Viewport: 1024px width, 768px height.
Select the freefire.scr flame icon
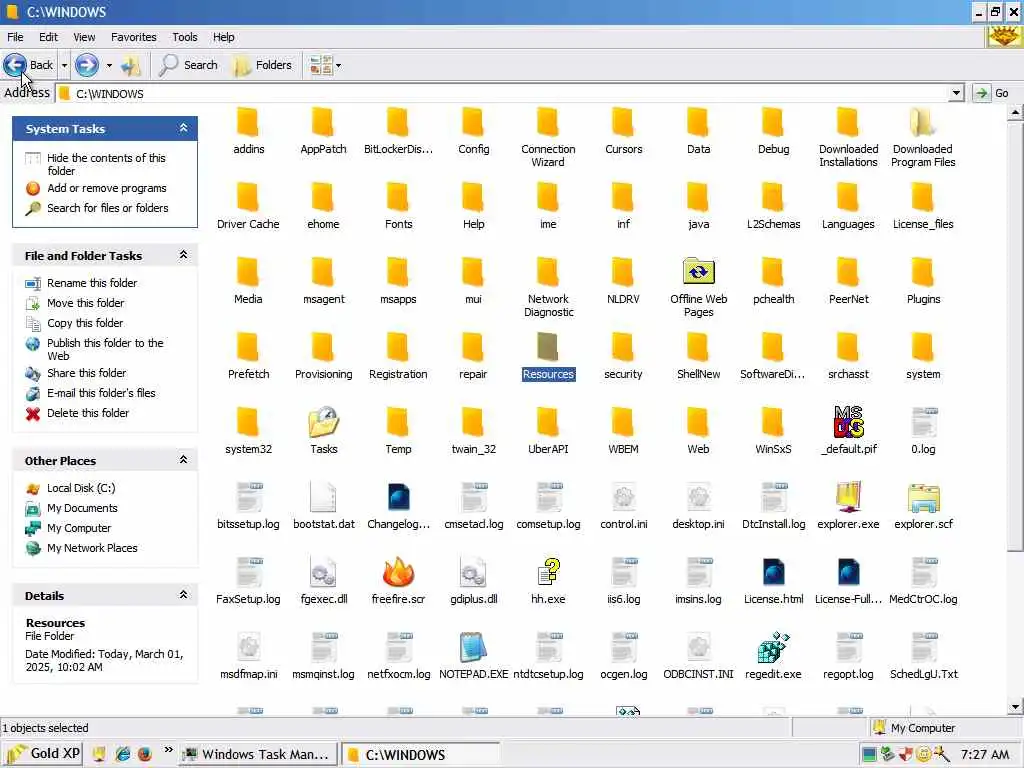coord(398,571)
